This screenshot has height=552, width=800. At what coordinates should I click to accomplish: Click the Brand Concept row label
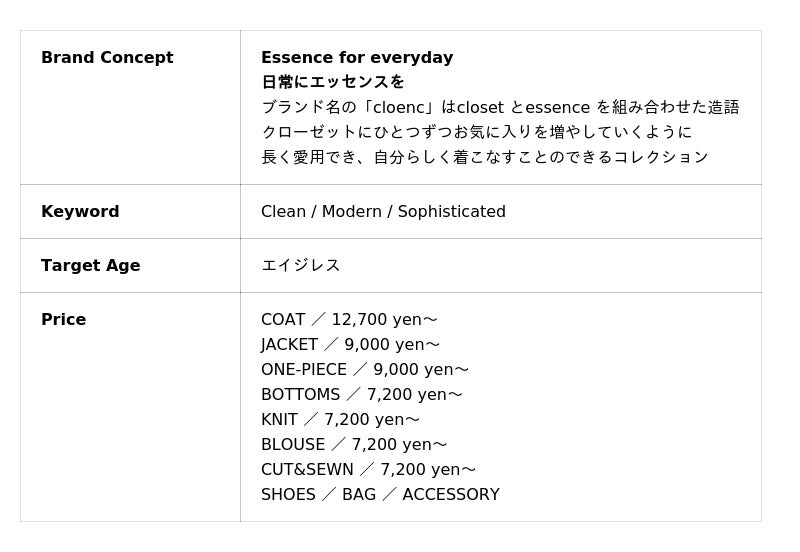[107, 58]
